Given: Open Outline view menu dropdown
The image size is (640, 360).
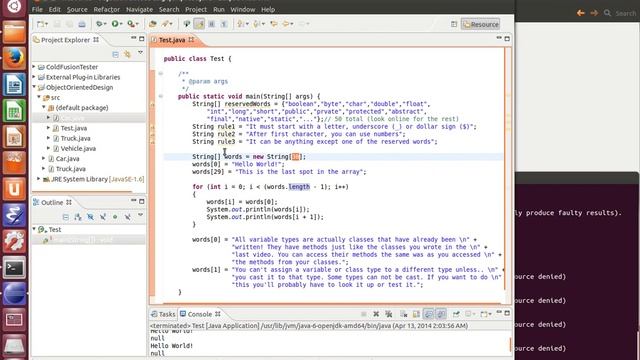Looking at the screenshot, I should 140,216.
